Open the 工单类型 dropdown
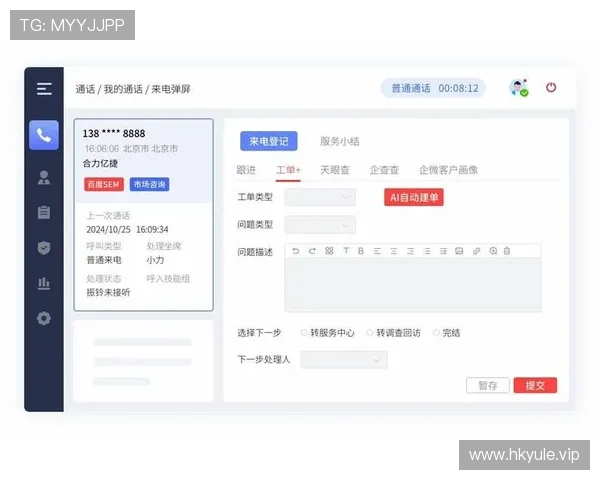This screenshot has height=480, width=600. (320, 197)
